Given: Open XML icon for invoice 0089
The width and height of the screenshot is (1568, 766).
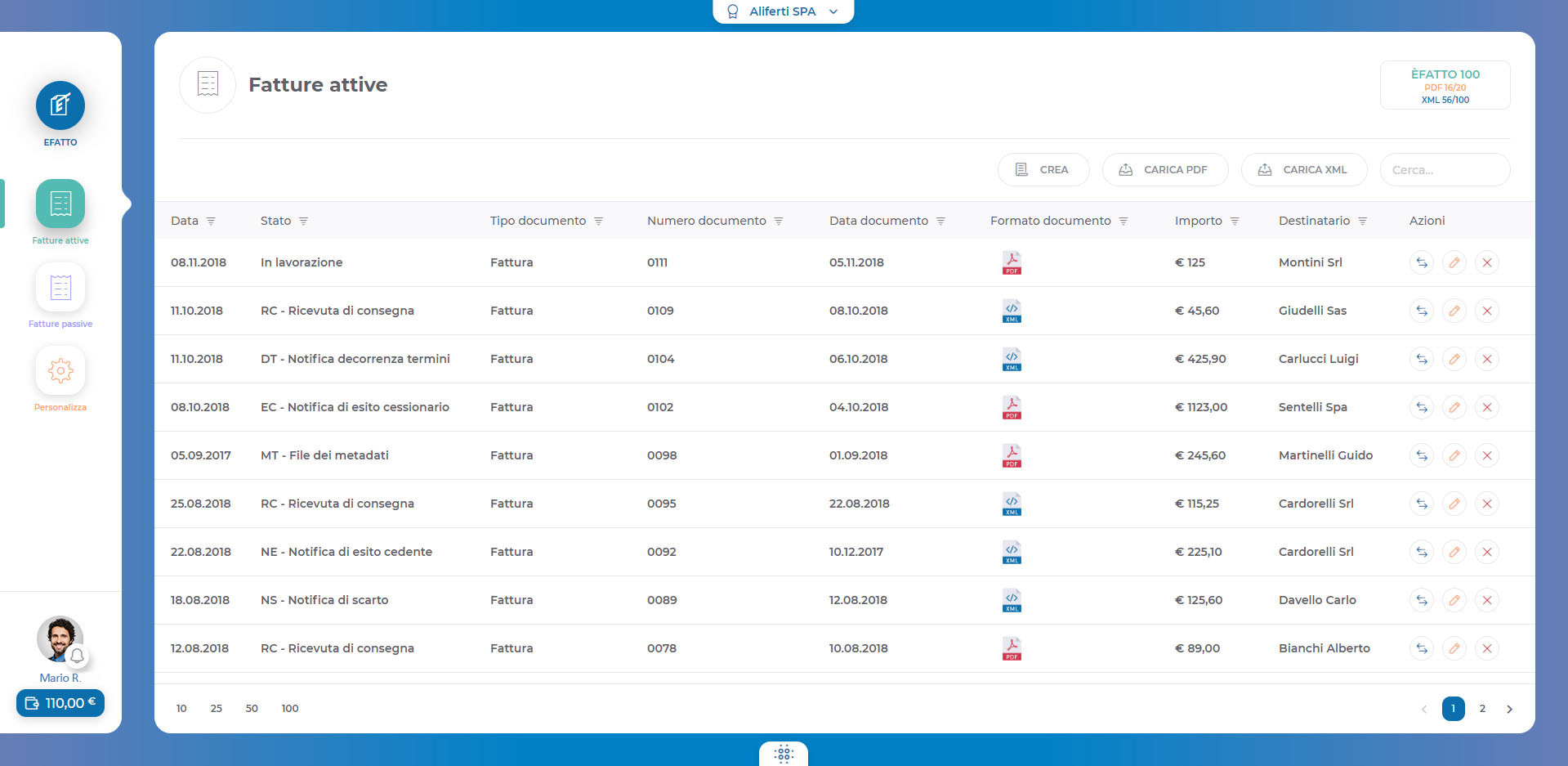Looking at the screenshot, I should (x=1012, y=600).
